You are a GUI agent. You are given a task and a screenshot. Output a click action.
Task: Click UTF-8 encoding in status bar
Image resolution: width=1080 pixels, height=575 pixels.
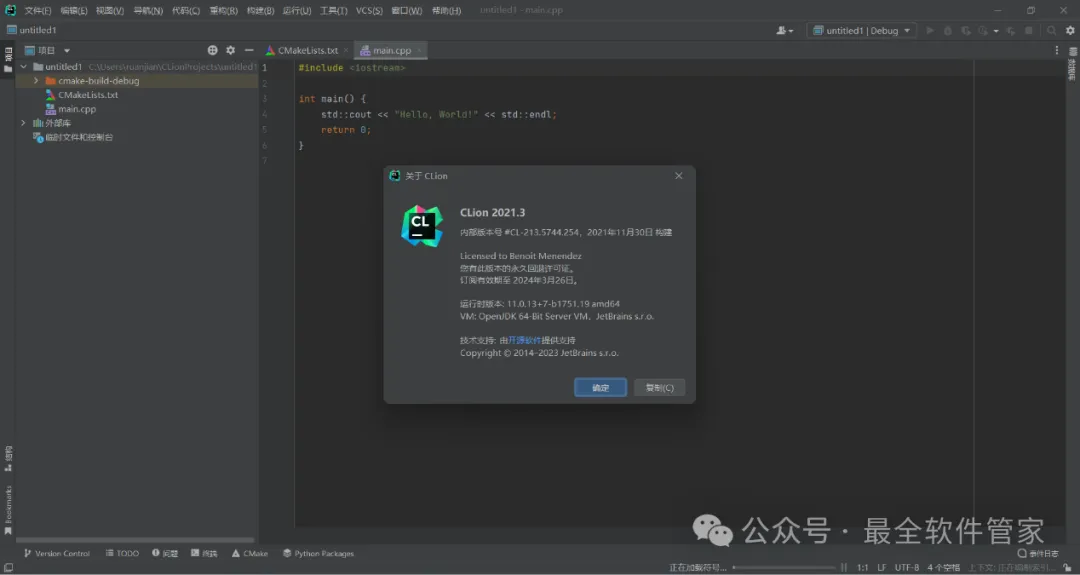point(906,567)
